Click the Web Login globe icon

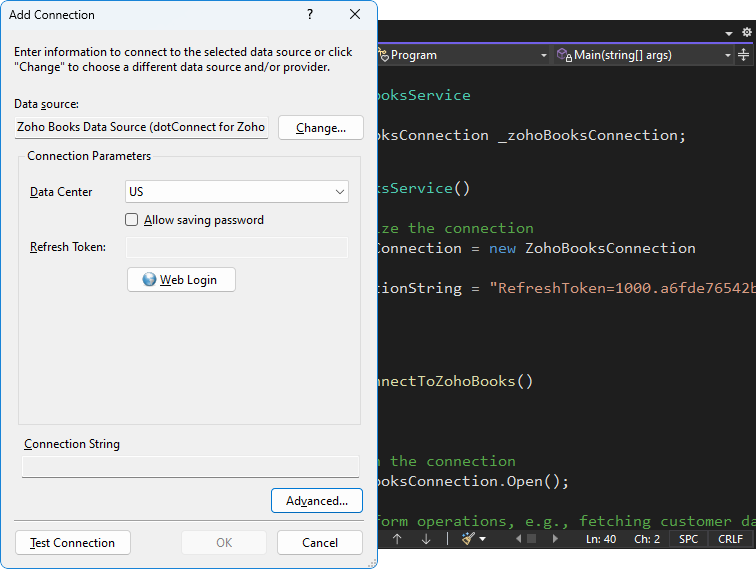149,279
